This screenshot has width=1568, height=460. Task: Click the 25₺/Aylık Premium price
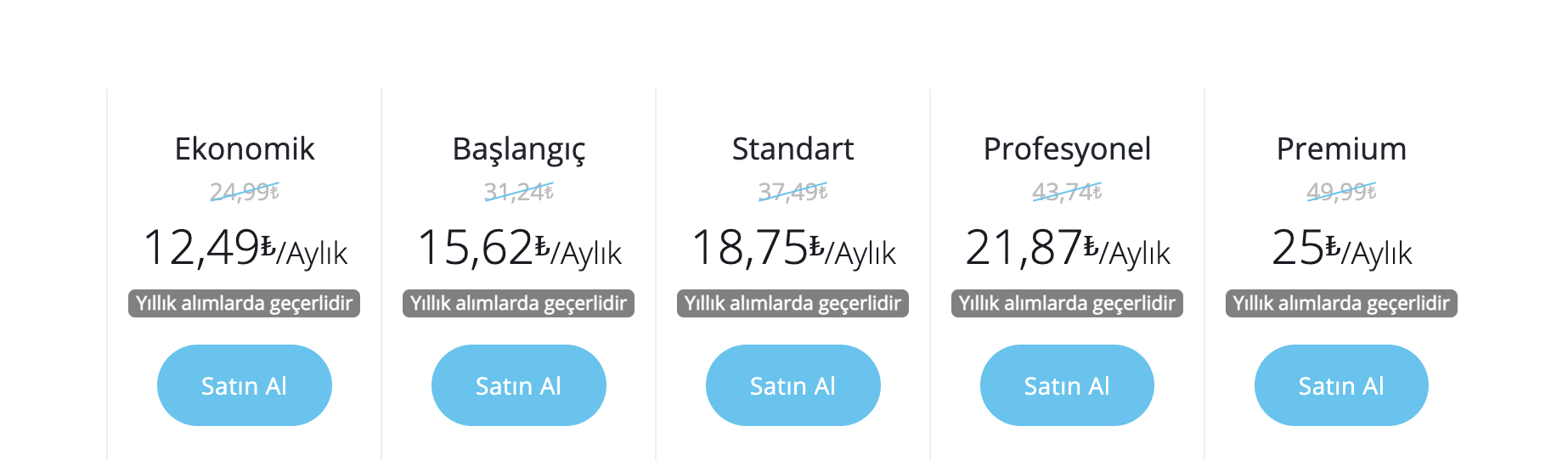pyautogui.click(x=1341, y=249)
